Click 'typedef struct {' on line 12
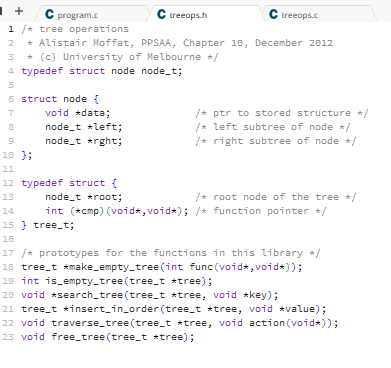Screen dimensions: 391x368 pyautogui.click(x=69, y=183)
